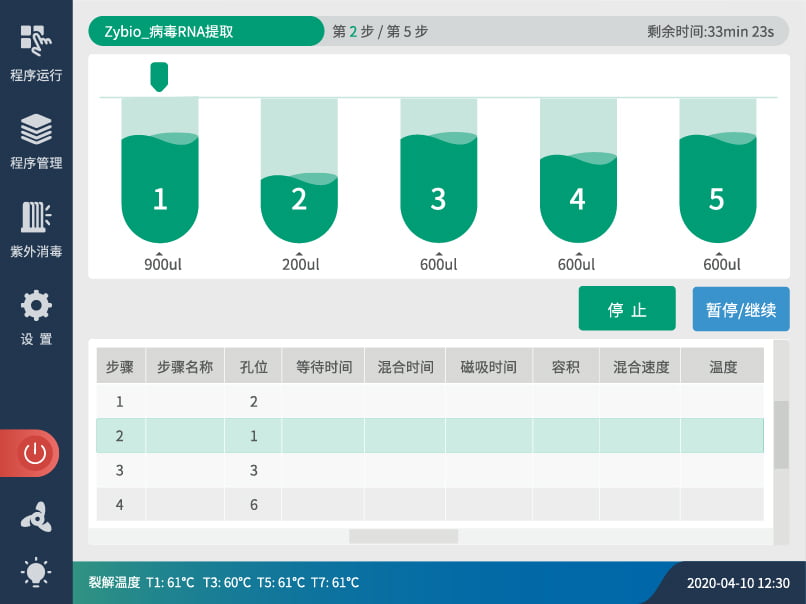Click the 暂停/继续 pause/resume button

[740, 309]
